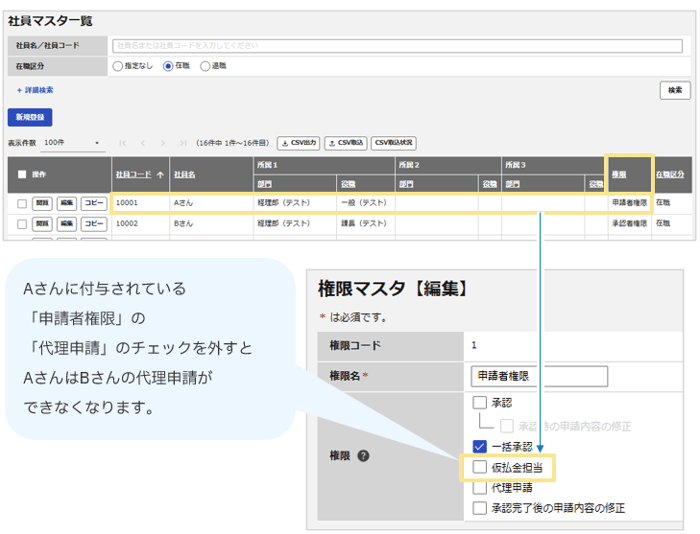
Task: Sort by 権限 column header
Action: tap(619, 175)
